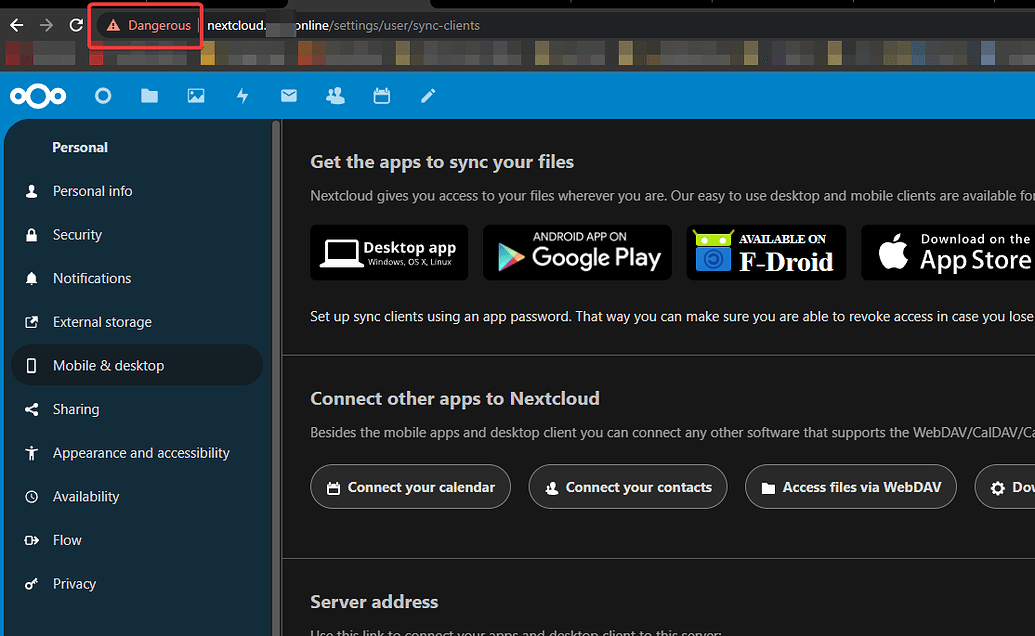Open the Files folder icon
Image resolution: width=1035 pixels, height=636 pixels.
150,96
